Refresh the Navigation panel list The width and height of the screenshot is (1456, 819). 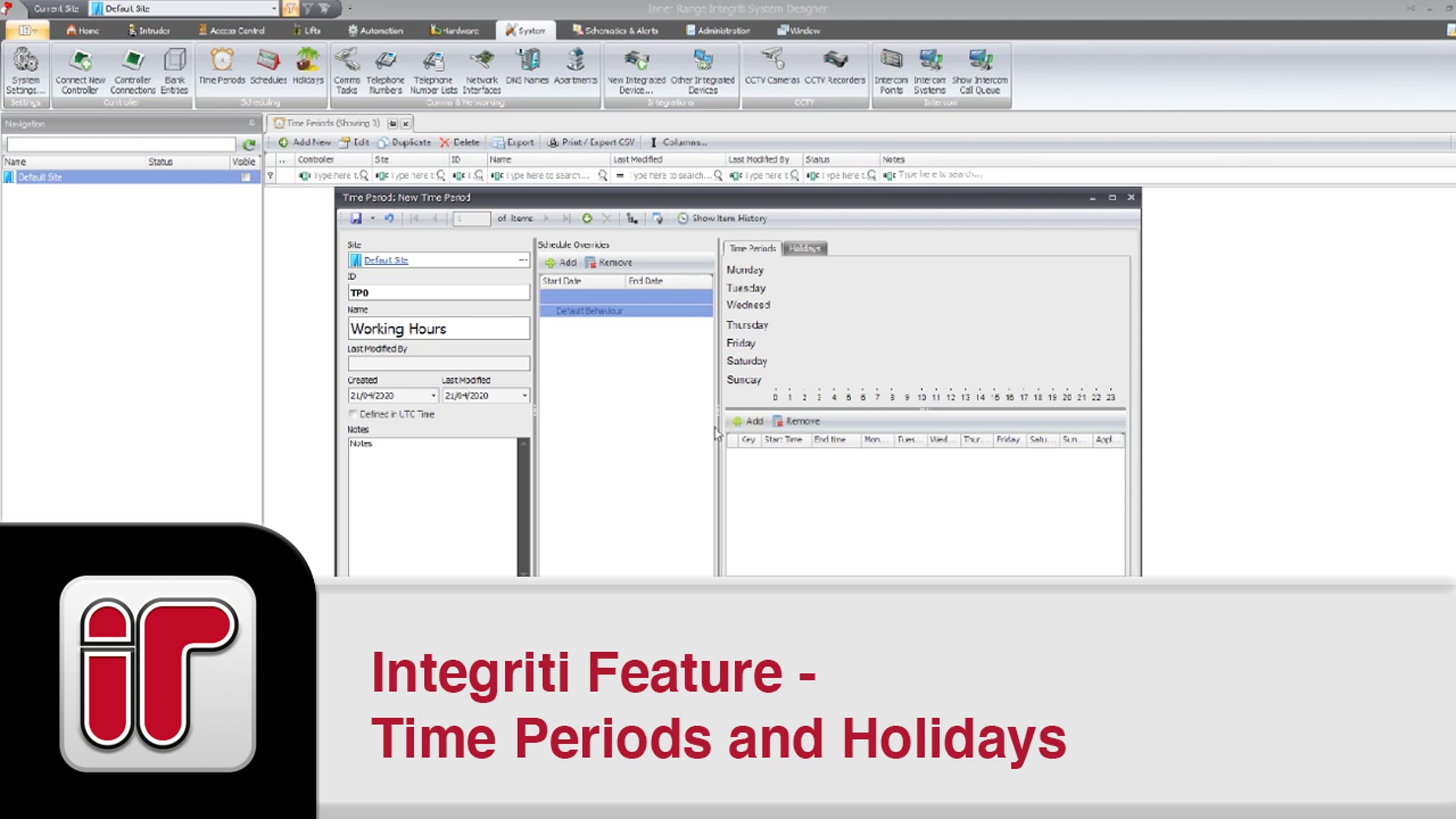tap(249, 144)
